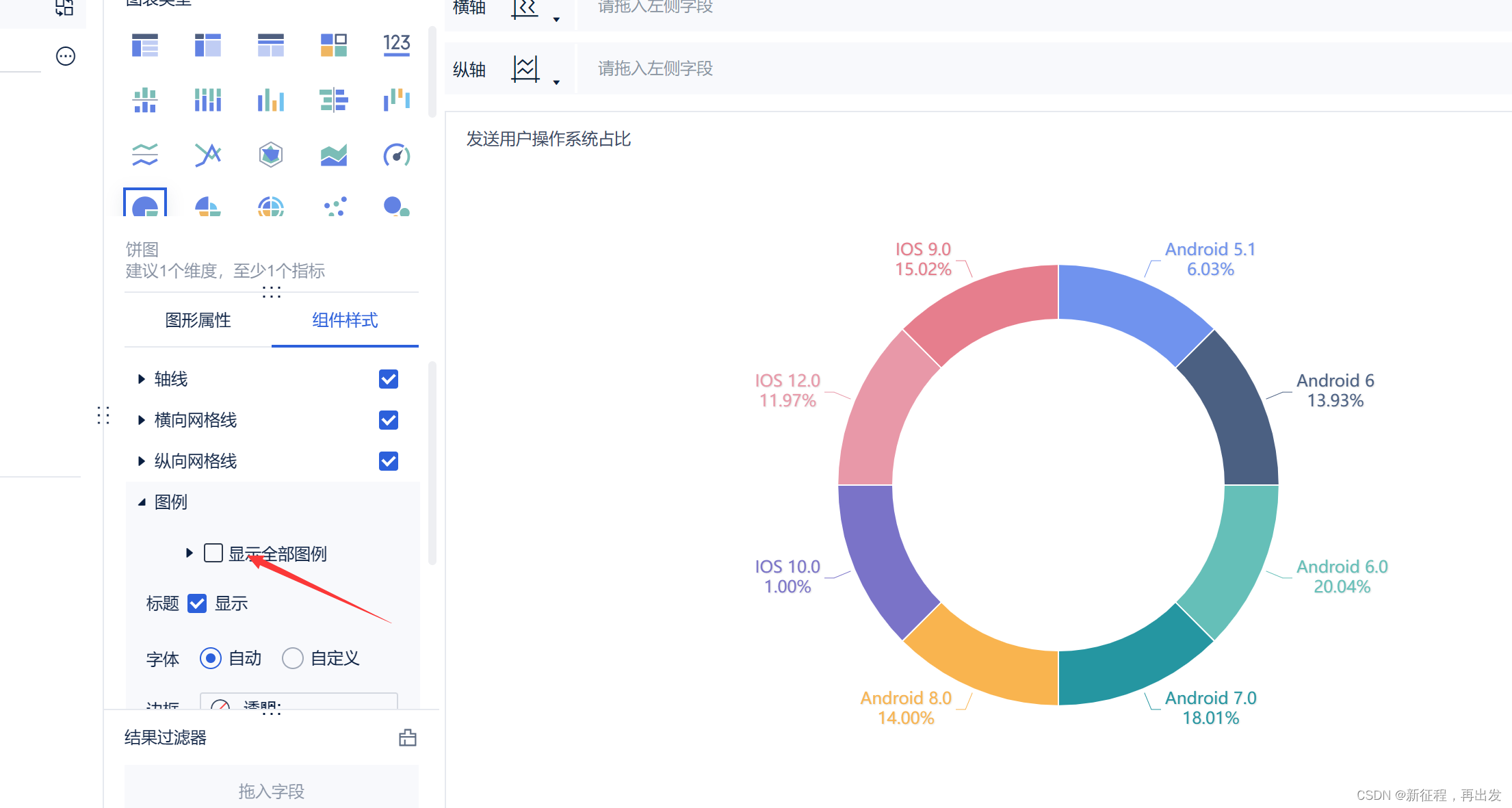Uncheck the 标题 显示 checkbox
Image resolution: width=1512 pixels, height=808 pixels.
click(197, 603)
